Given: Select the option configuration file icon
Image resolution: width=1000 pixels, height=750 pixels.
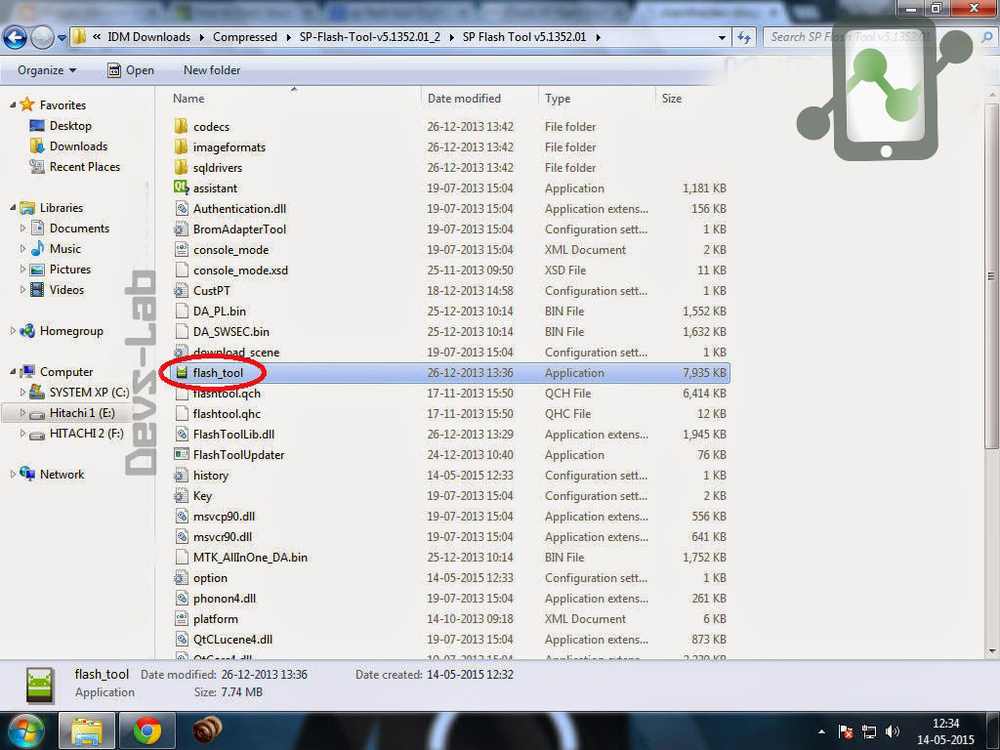Looking at the screenshot, I should click(x=182, y=578).
